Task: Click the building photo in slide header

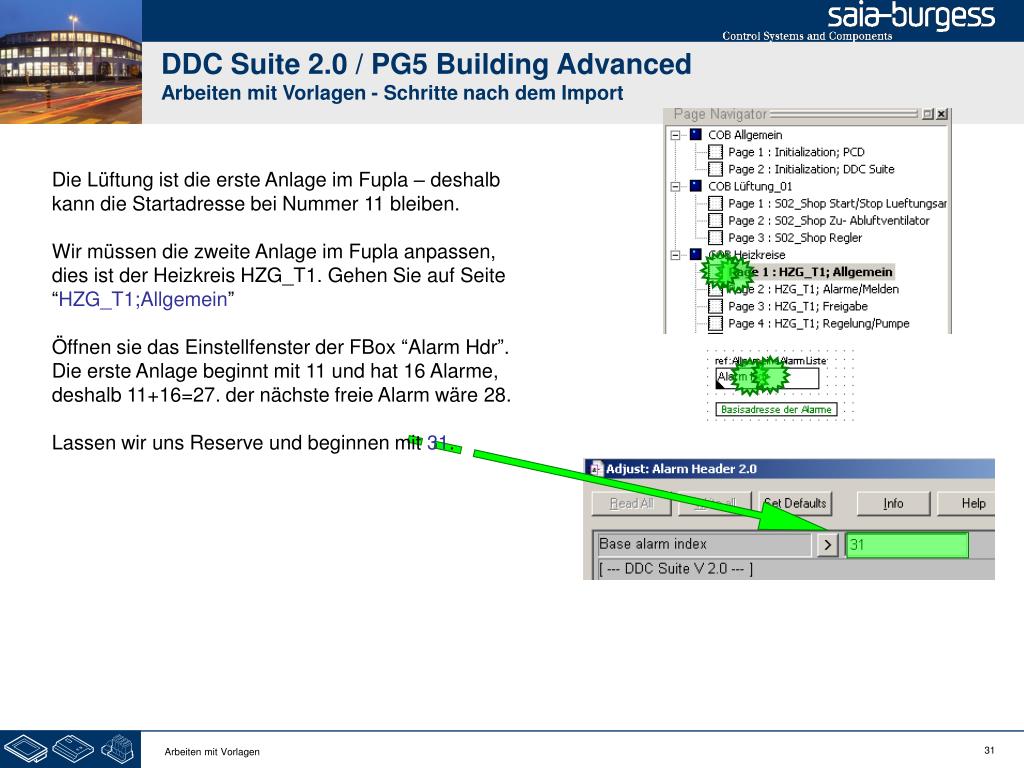Action: click(x=71, y=62)
